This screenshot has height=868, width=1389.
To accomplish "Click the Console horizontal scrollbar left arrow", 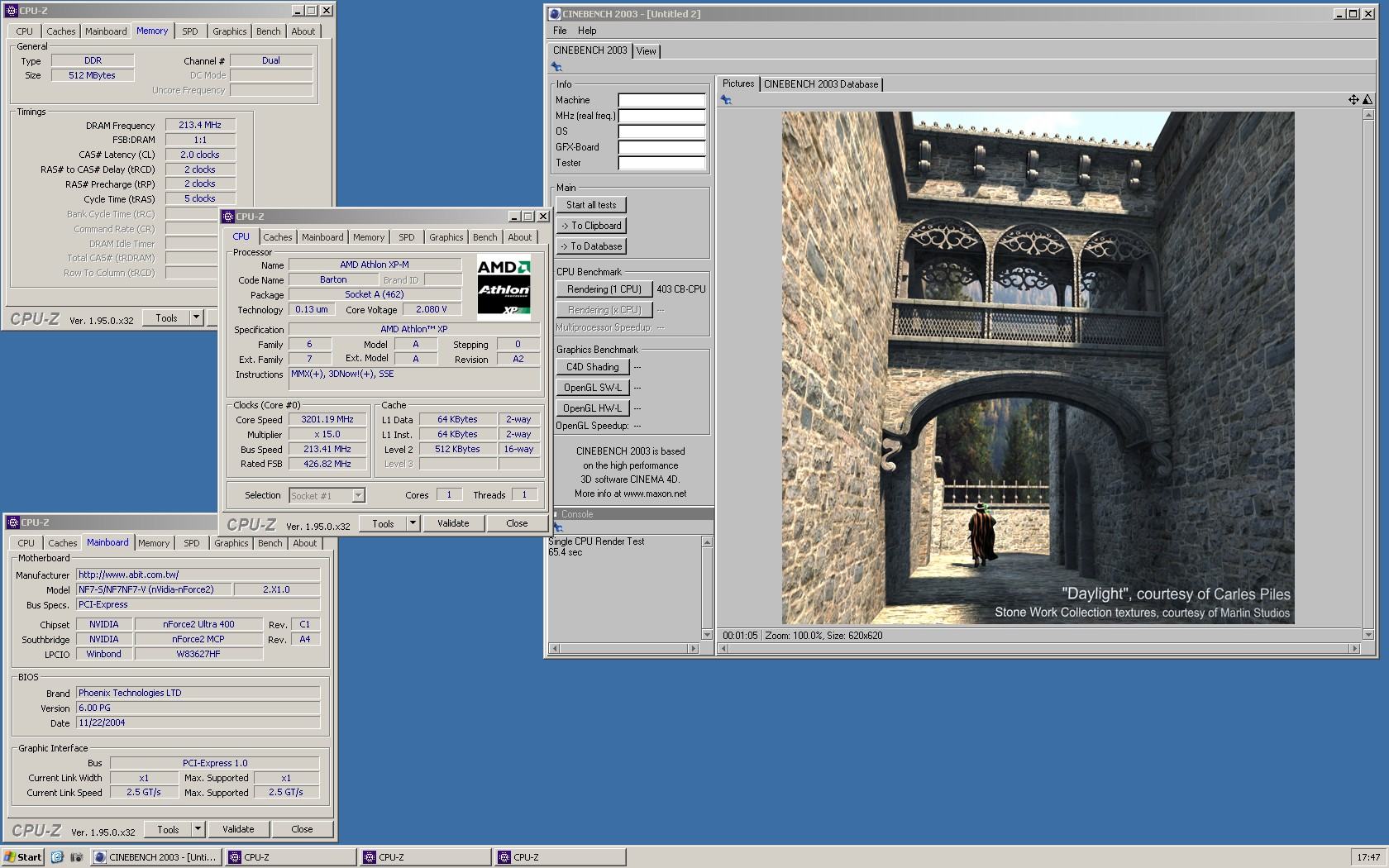I will (x=554, y=649).
